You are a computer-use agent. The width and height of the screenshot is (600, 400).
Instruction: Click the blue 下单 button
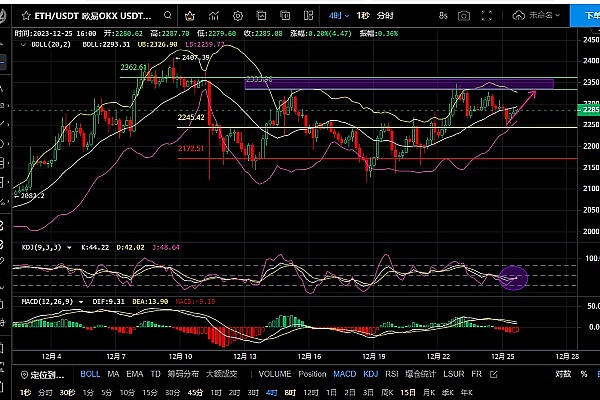point(589,15)
